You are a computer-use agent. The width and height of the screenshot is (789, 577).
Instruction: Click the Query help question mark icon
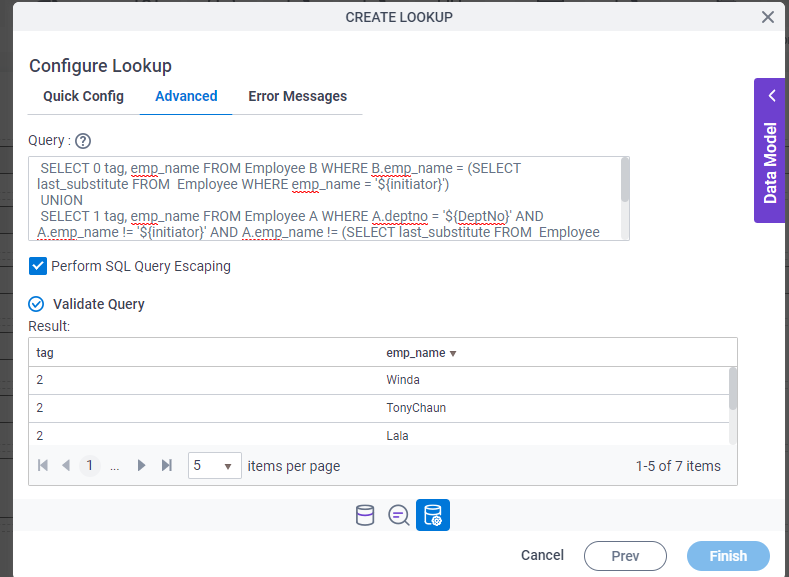coord(83,141)
